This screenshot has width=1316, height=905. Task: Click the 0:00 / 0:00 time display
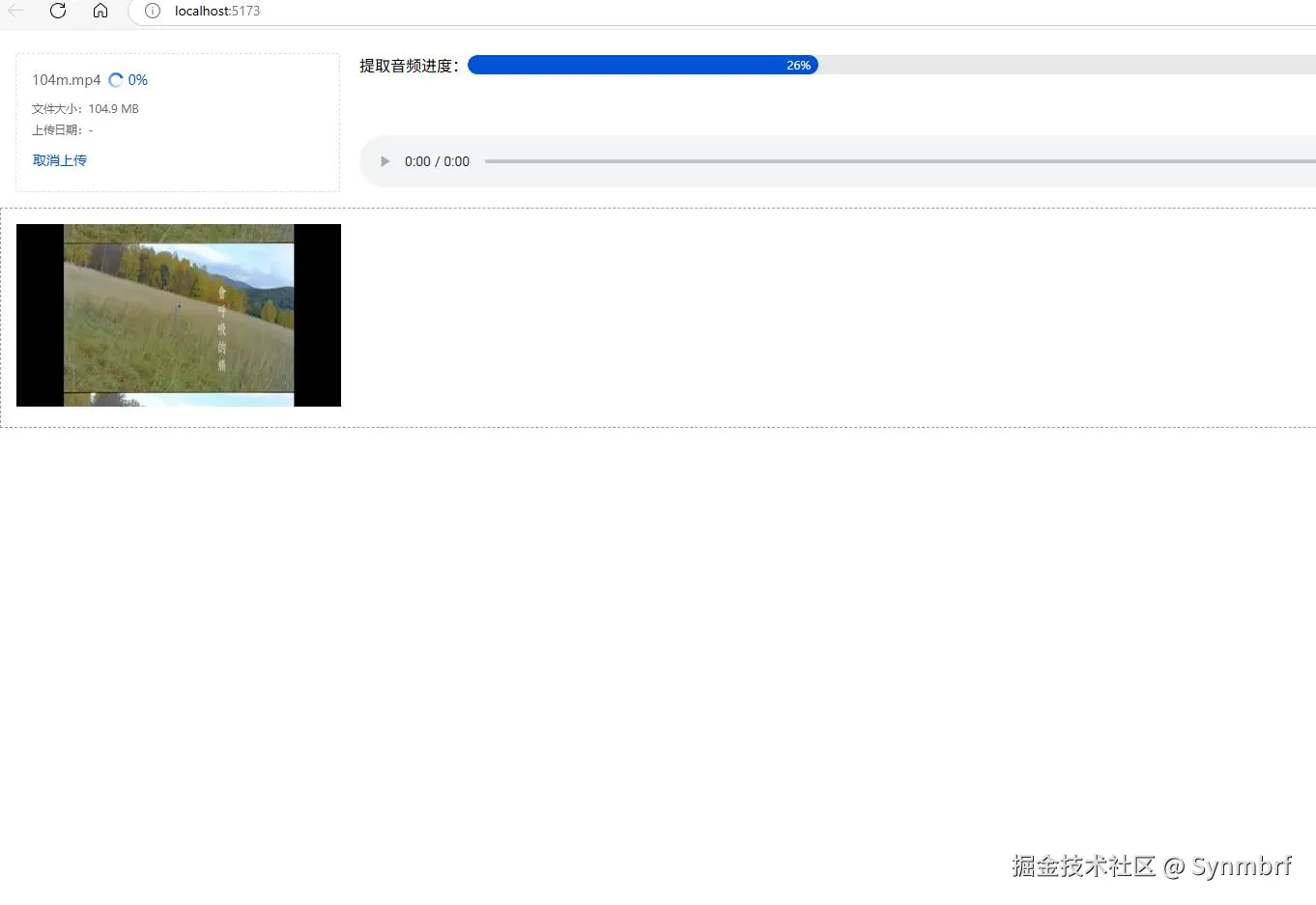437,161
